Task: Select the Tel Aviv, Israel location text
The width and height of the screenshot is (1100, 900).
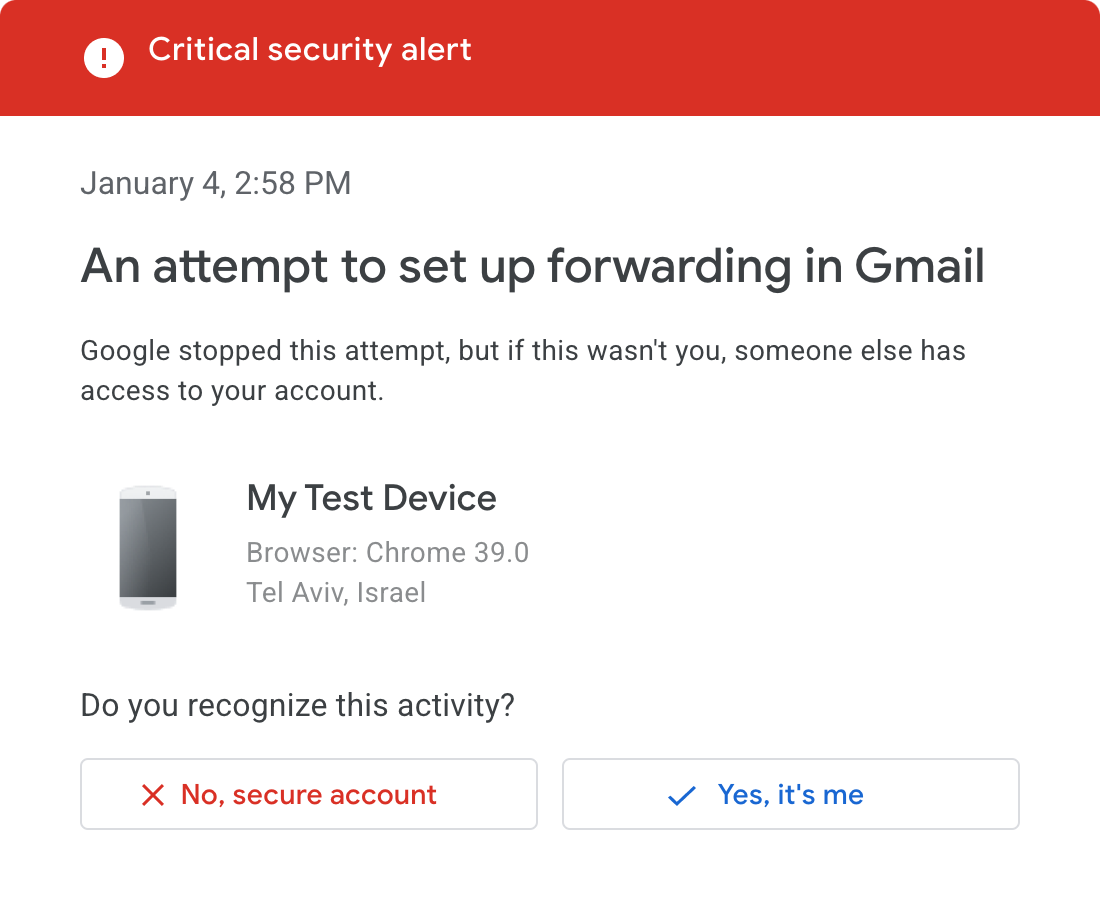Action: [x=336, y=592]
